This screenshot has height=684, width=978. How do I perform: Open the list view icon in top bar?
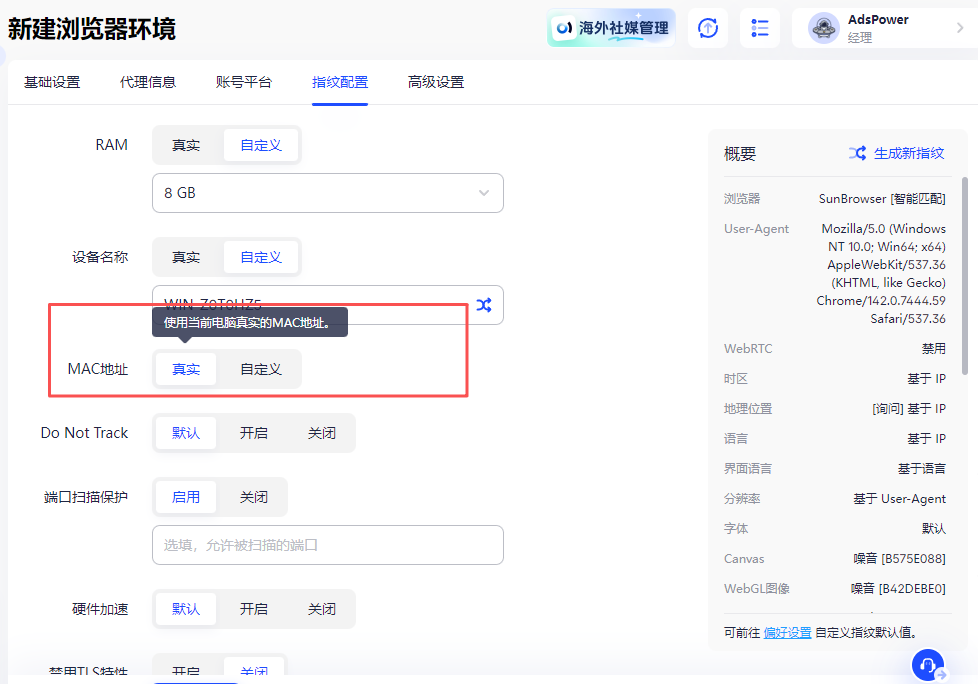tap(759, 28)
